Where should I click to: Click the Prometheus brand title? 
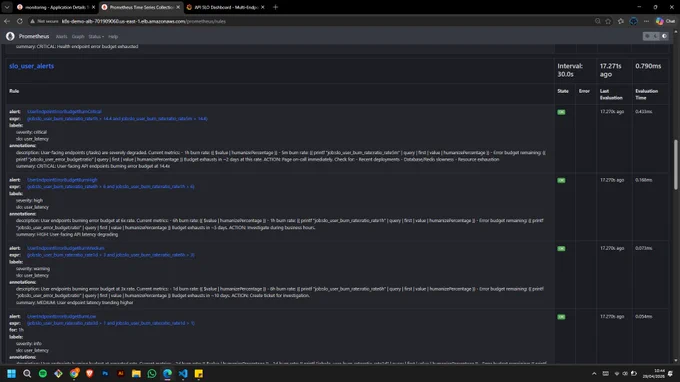click(x=34, y=36)
